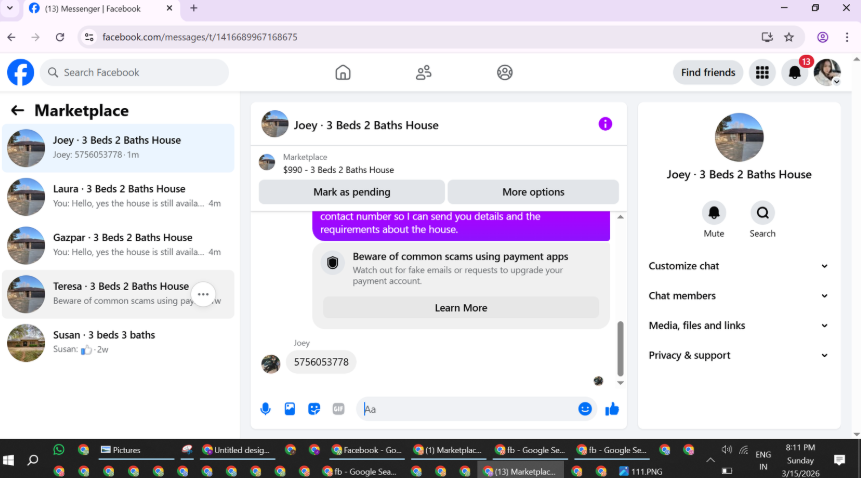The width and height of the screenshot is (861, 478).
Task: Expand Privacy & support section
Action: 739,356
